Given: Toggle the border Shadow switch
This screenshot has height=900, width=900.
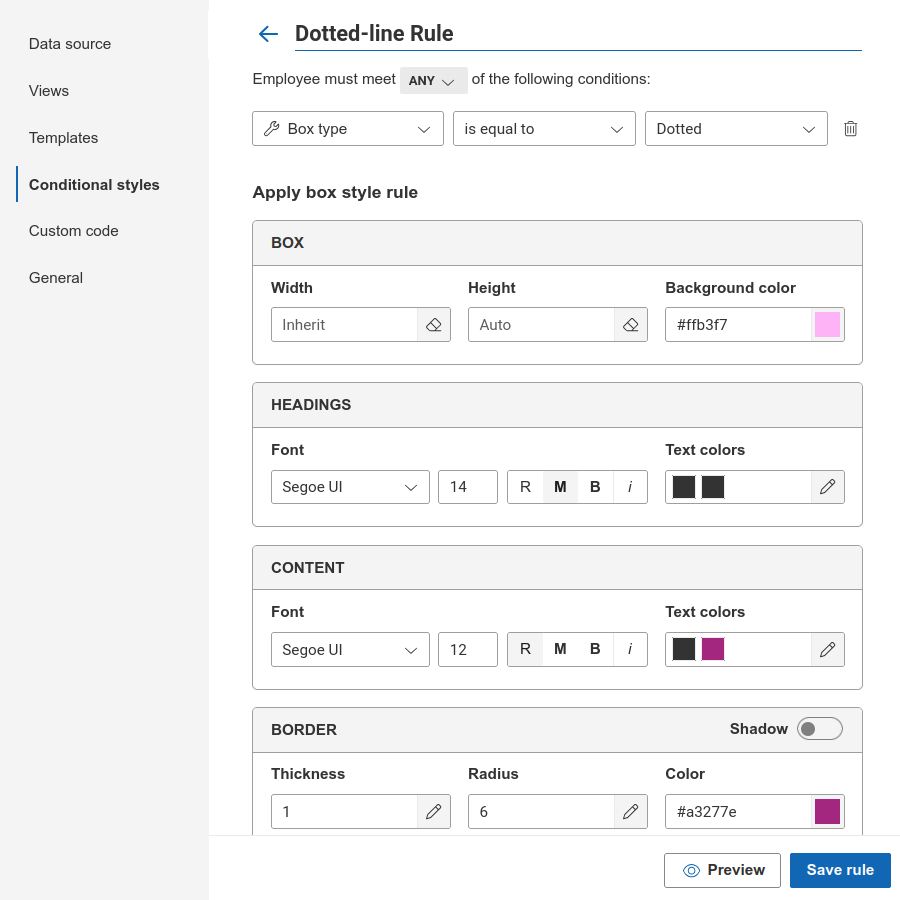Looking at the screenshot, I should click(820, 729).
